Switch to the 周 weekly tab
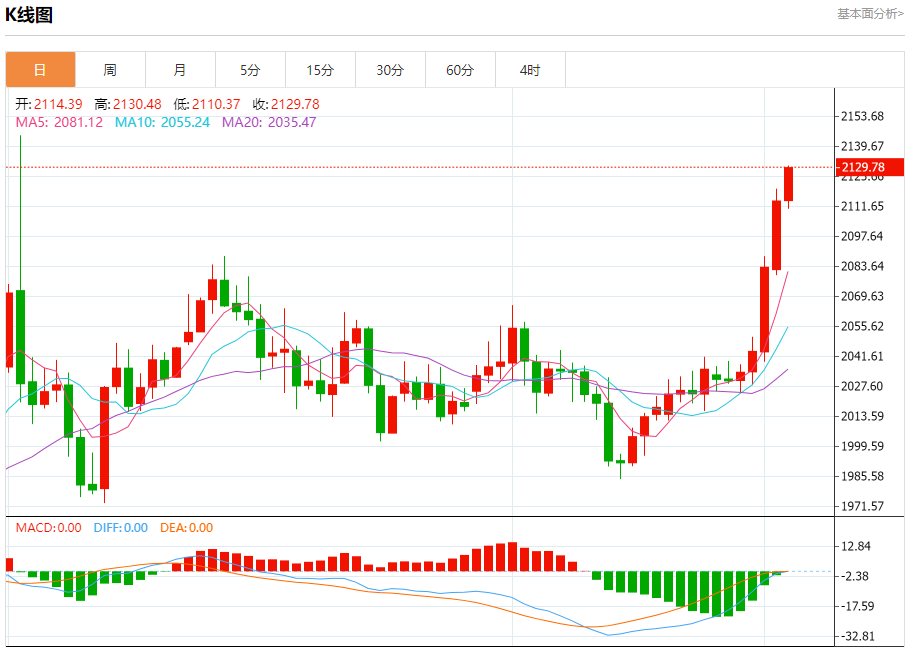910x647 pixels. click(110, 70)
